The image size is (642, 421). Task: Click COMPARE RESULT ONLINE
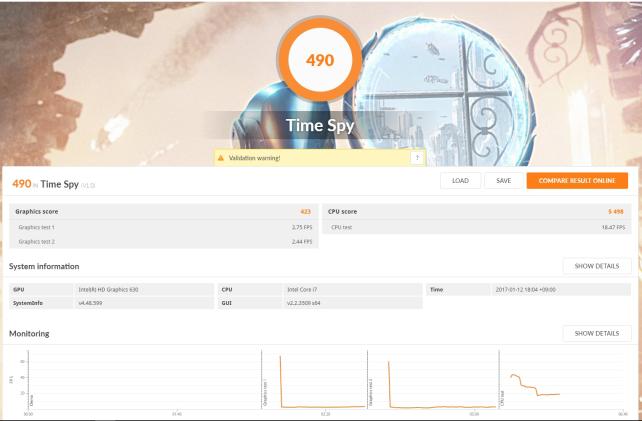point(577,181)
